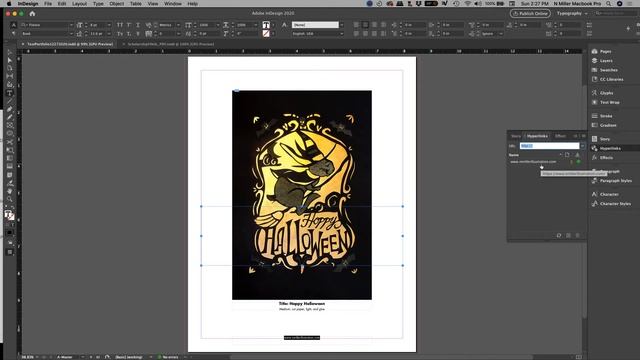The image size is (640, 360).
Task: Open the language English: USA dropdown
Action: coord(342,34)
